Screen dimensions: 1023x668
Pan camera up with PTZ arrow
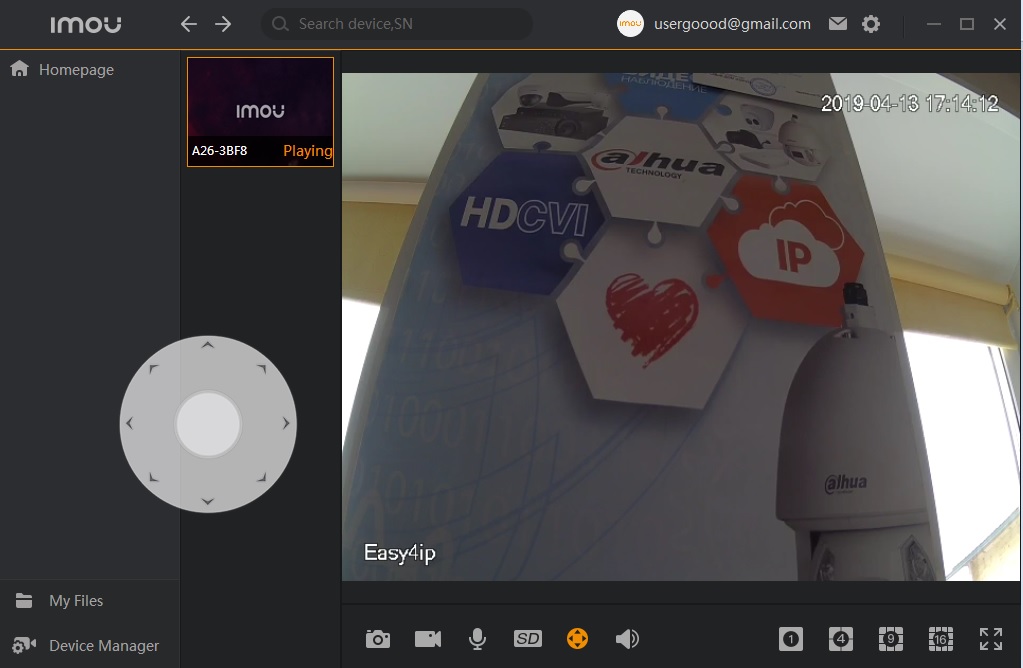pos(207,345)
